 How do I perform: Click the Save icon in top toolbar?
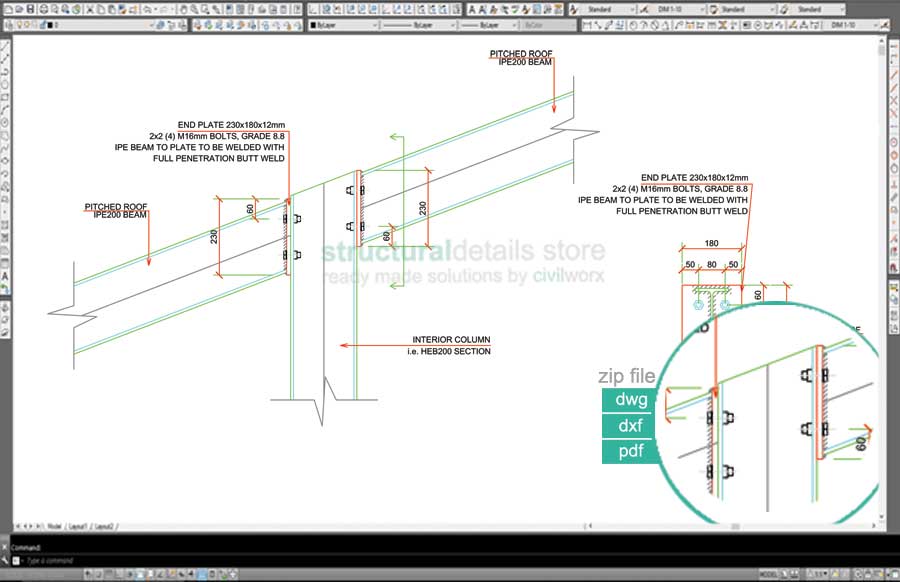(x=31, y=9)
